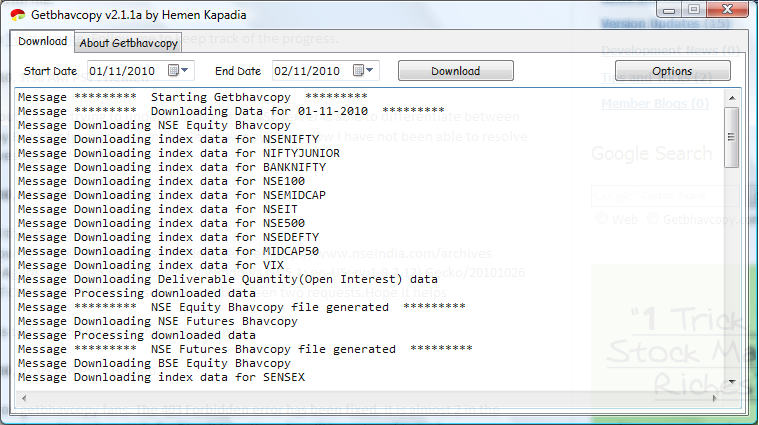This screenshot has height=425, width=759.
Task: Click 'NSE Futures Bhavcopy file generated' line
Action: tap(245, 349)
